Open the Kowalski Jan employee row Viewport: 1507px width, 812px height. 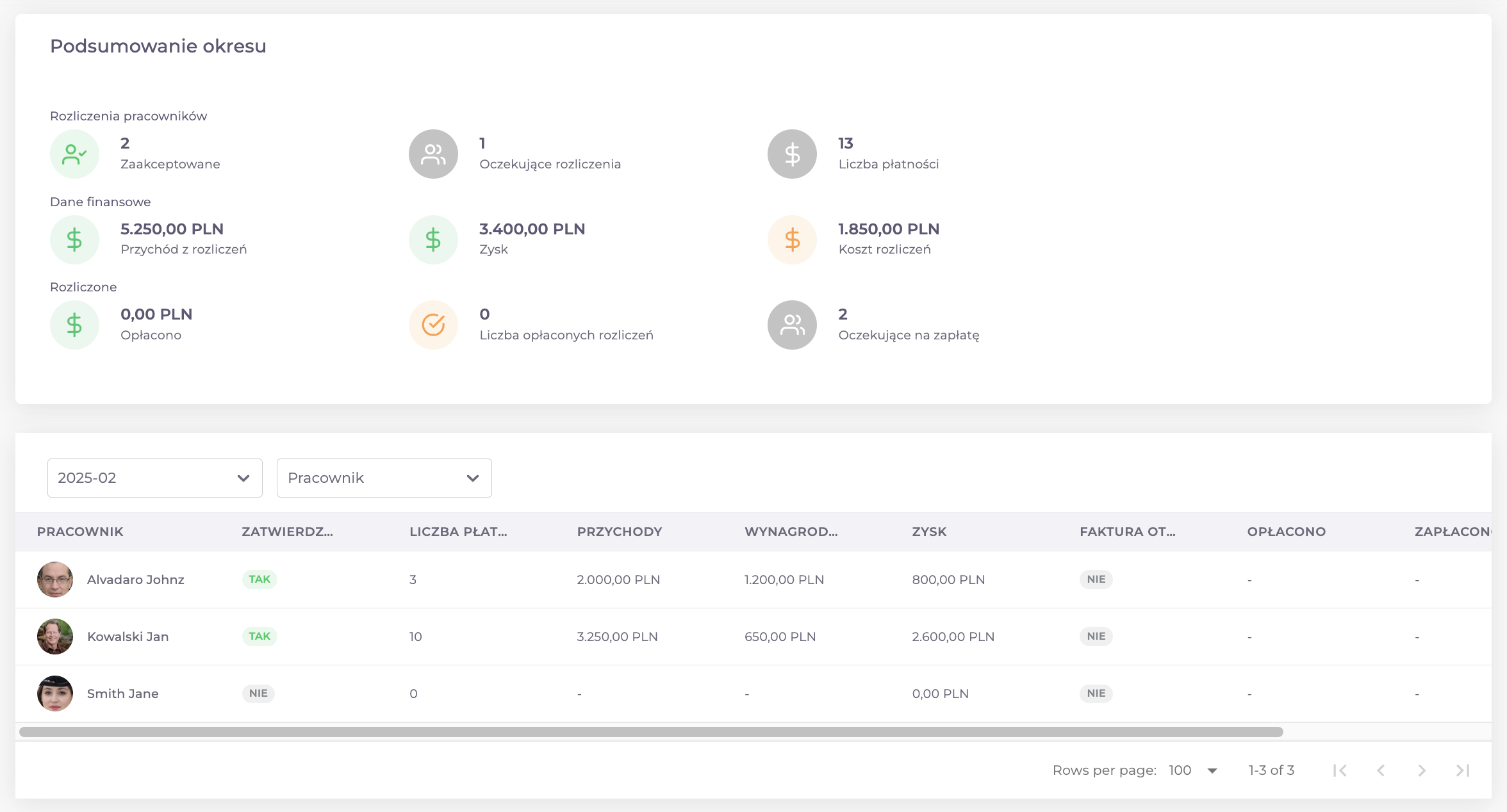pos(128,637)
